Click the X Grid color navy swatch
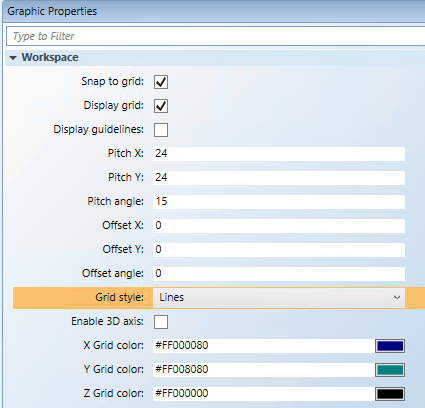Screen dimensions: 425x408 [x=390, y=346]
